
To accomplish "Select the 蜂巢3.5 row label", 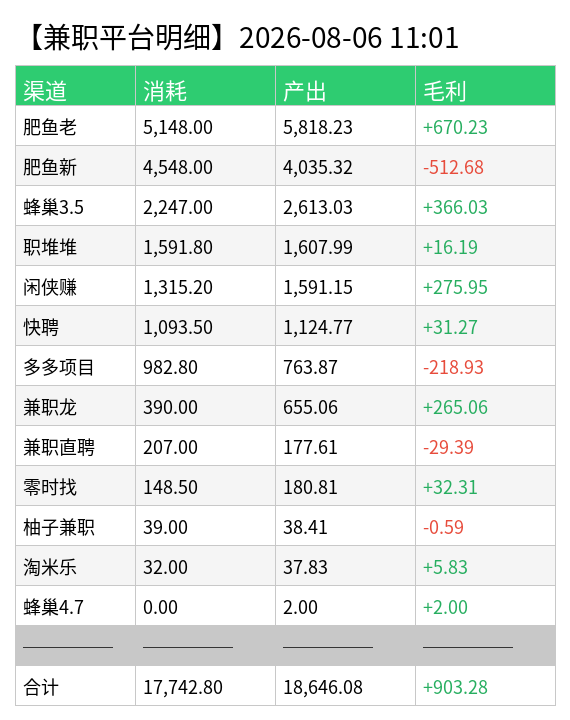I will [x=53, y=207].
